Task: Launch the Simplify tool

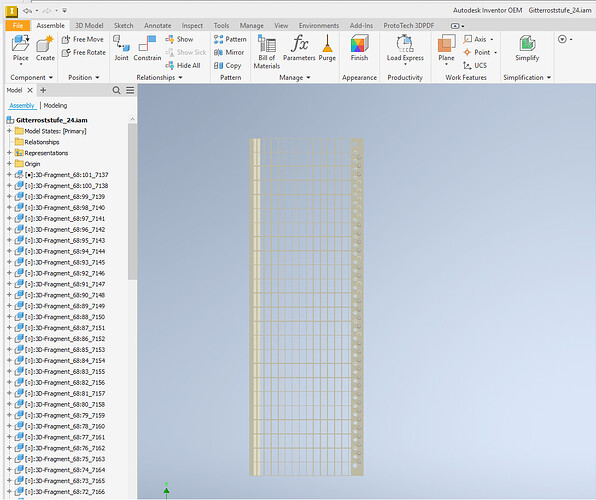Action: (x=527, y=48)
